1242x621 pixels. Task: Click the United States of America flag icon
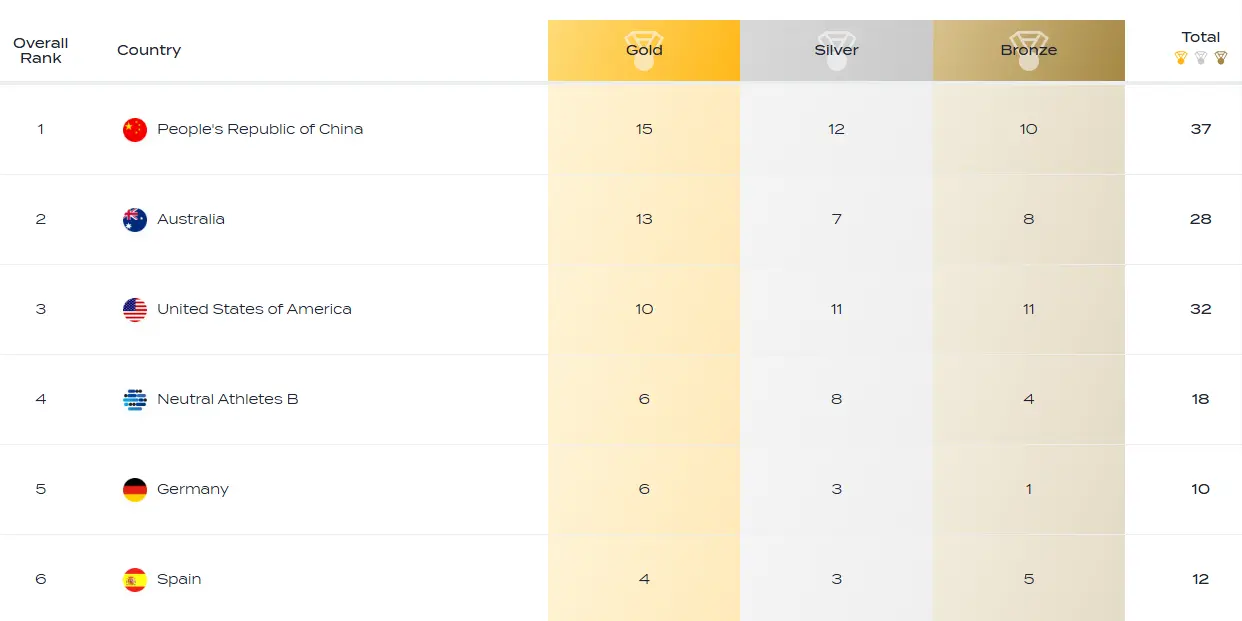pyautogui.click(x=135, y=310)
